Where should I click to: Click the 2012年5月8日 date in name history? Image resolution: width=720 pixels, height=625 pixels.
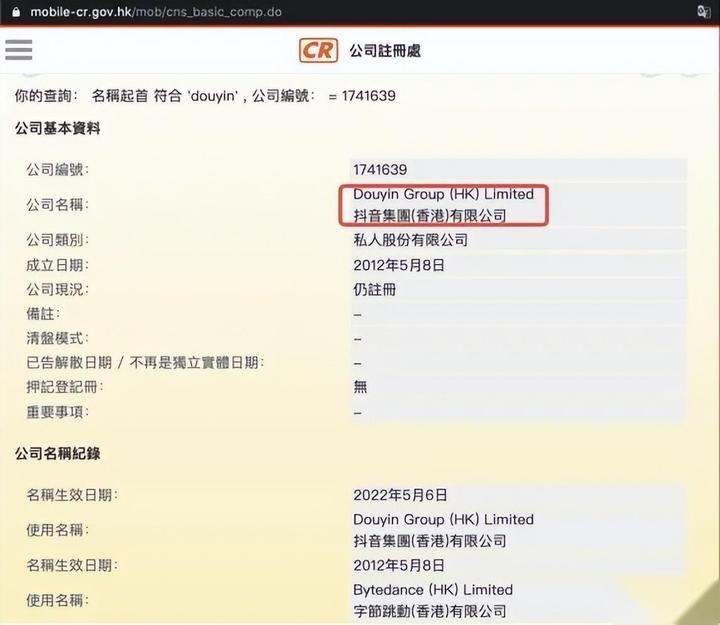coord(399,565)
